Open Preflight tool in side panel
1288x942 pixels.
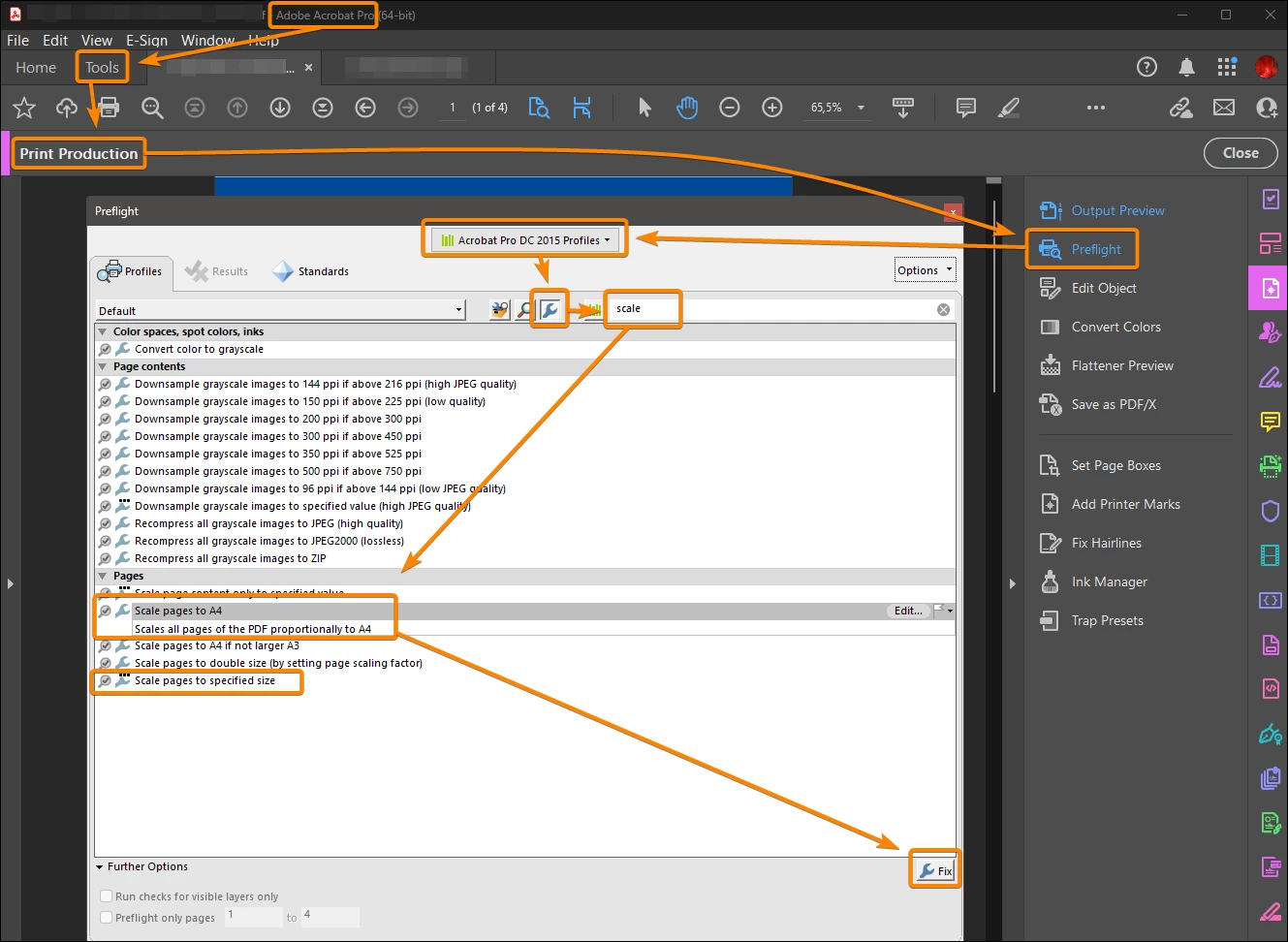coord(1081,249)
